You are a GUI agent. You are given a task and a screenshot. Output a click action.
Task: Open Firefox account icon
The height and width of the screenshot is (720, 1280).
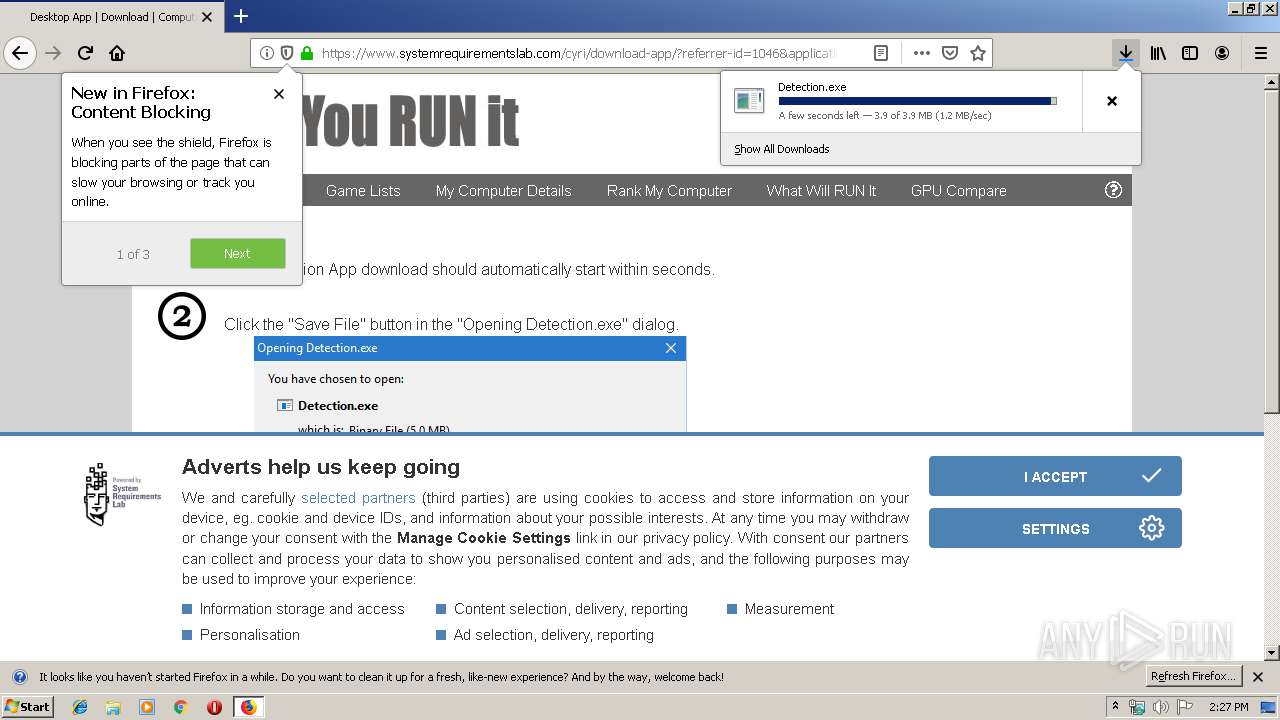[1222, 53]
